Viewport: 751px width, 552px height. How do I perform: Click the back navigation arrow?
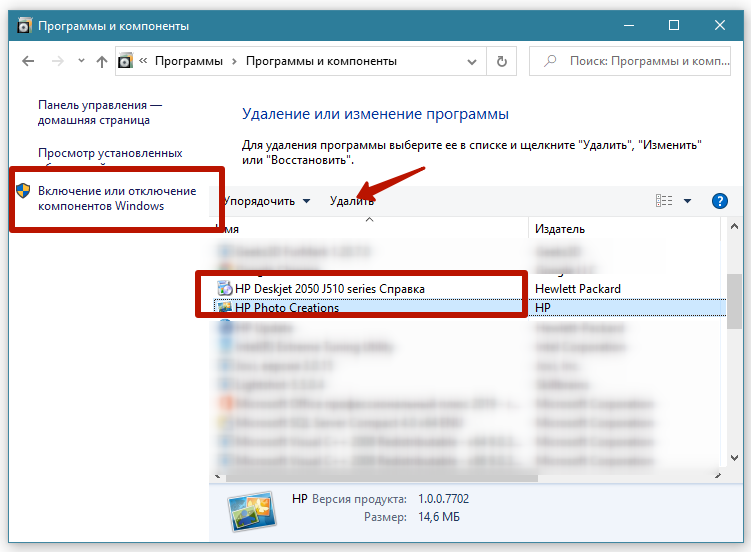(28, 61)
